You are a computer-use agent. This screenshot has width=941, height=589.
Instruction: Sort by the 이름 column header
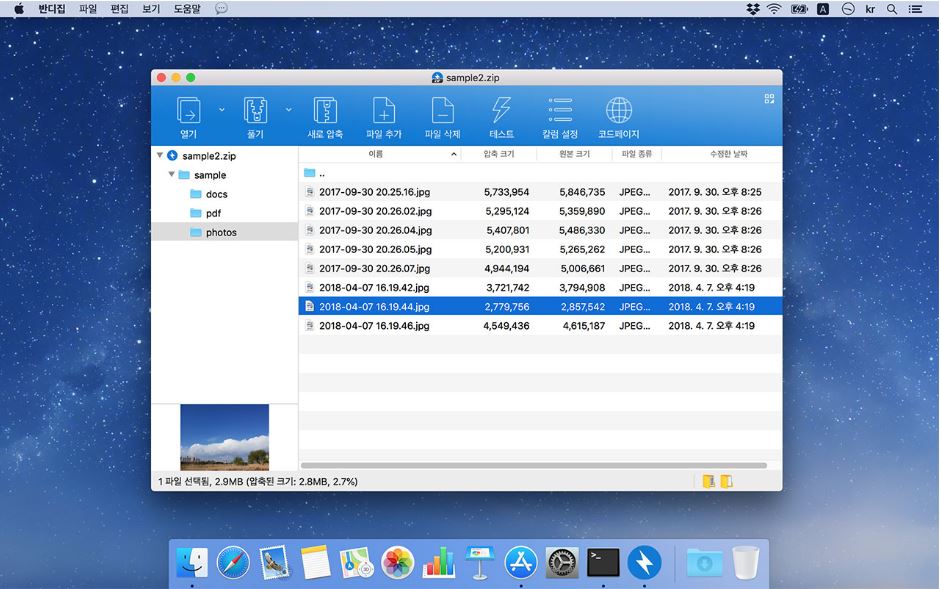(x=376, y=154)
